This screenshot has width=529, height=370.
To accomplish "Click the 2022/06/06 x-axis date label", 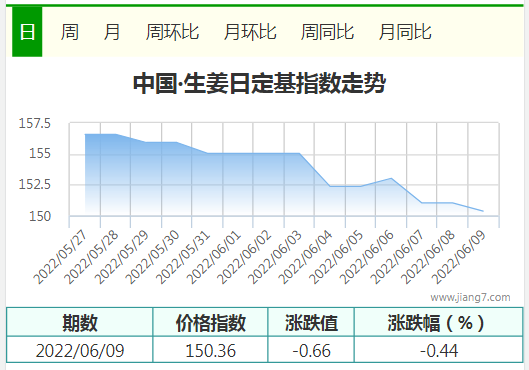I will pyautogui.click(x=366, y=257).
